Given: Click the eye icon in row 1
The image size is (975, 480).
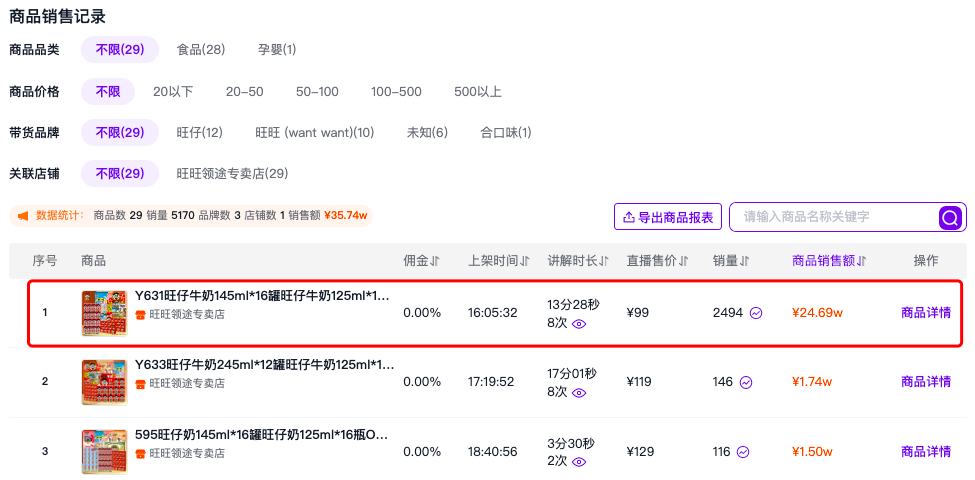Looking at the screenshot, I should click(579, 323).
